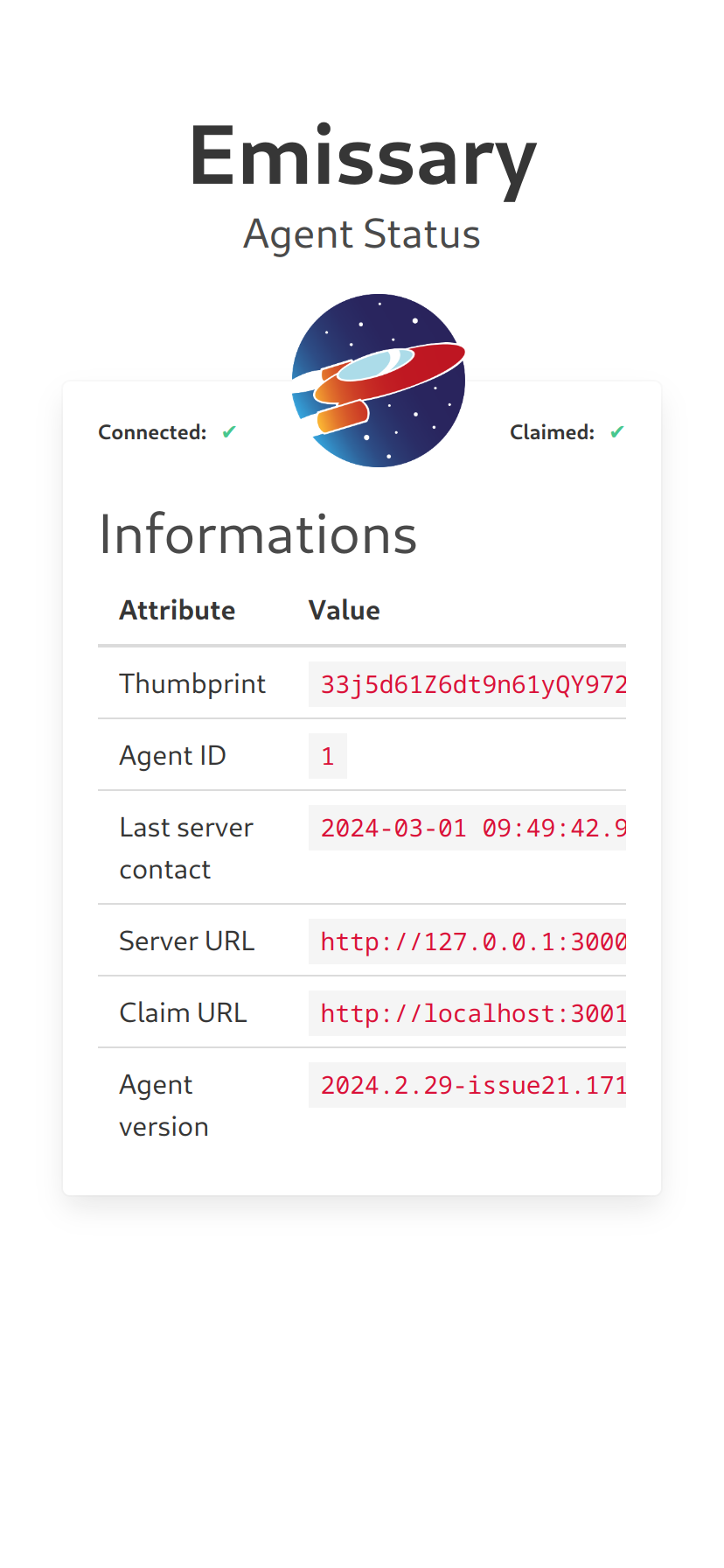
Task: Click the Agent Status subtitle
Action: [x=362, y=234]
